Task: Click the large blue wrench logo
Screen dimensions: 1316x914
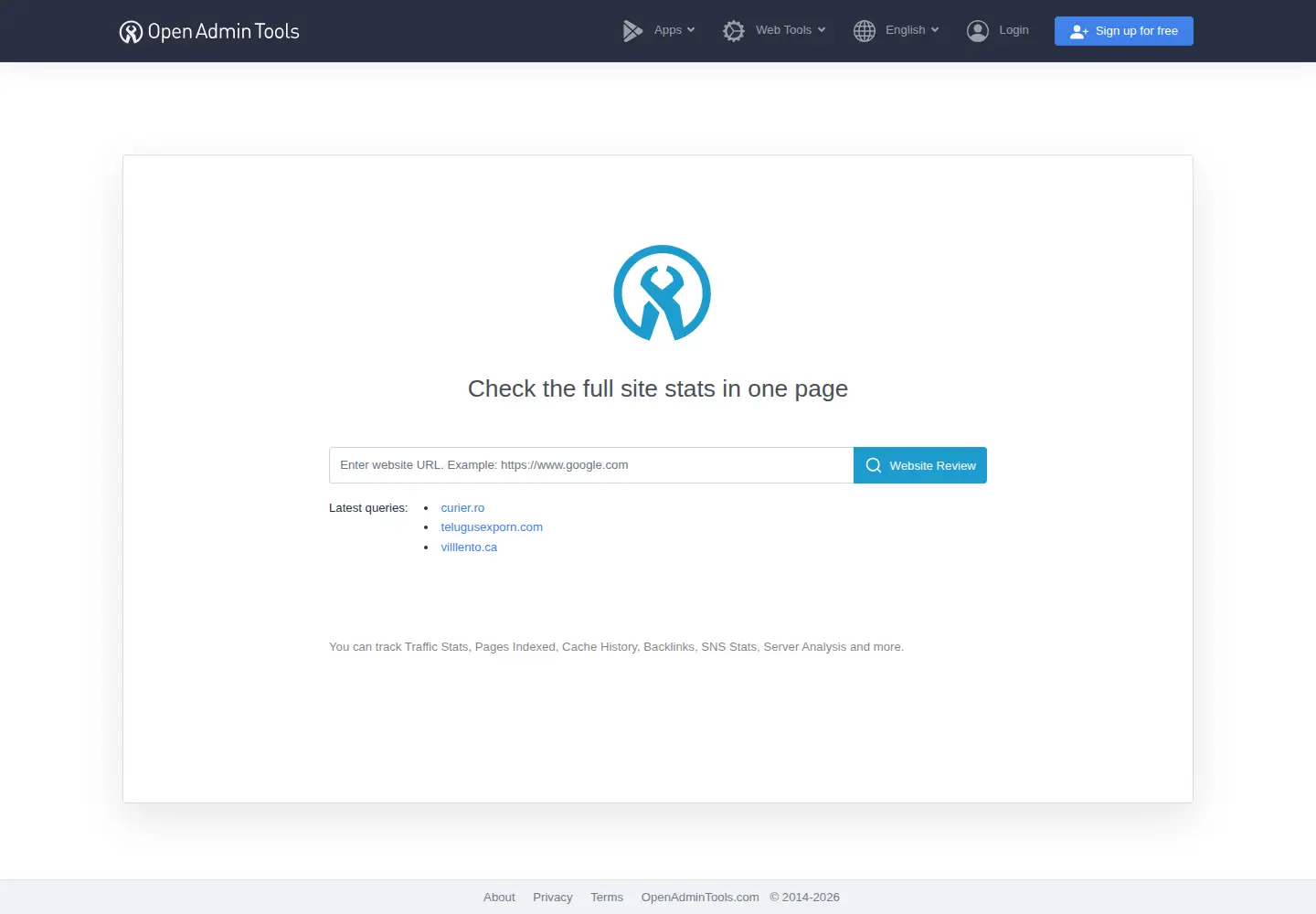Action: [x=662, y=292]
